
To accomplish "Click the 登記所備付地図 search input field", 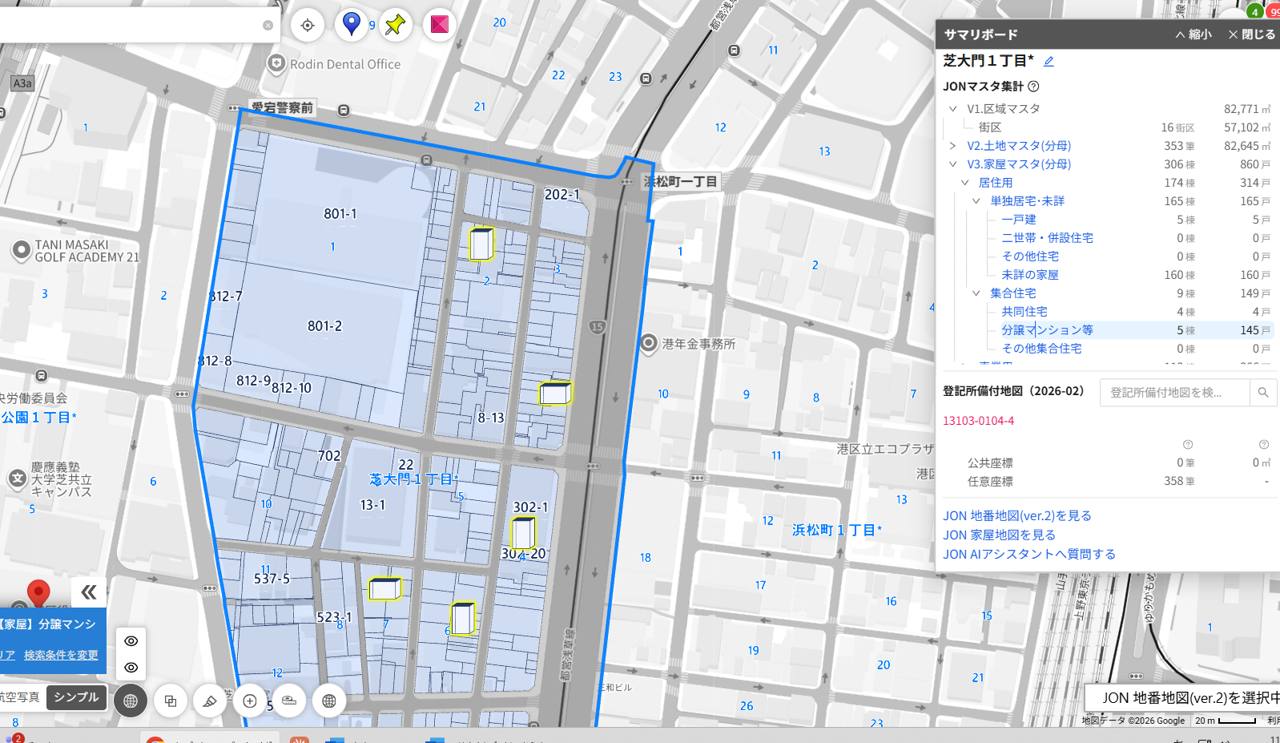I will 1175,393.
